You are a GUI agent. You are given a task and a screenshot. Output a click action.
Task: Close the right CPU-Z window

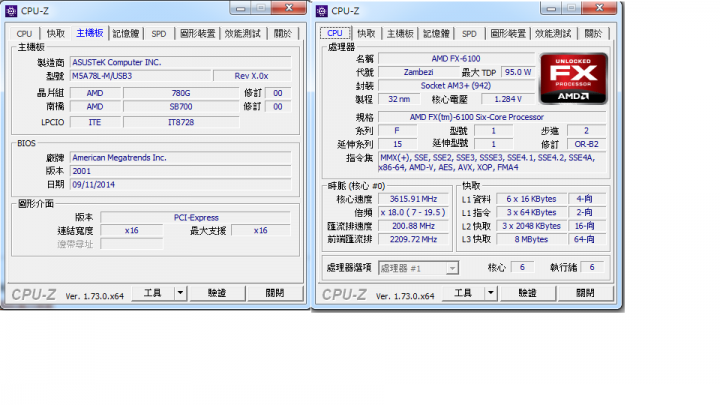pos(600,8)
